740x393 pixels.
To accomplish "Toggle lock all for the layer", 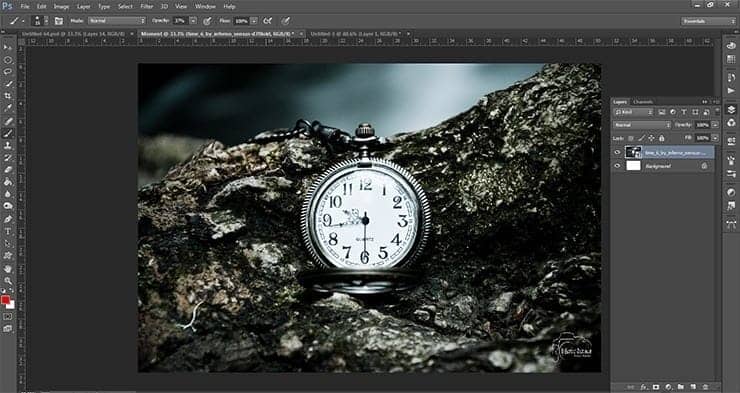I will click(x=662, y=138).
